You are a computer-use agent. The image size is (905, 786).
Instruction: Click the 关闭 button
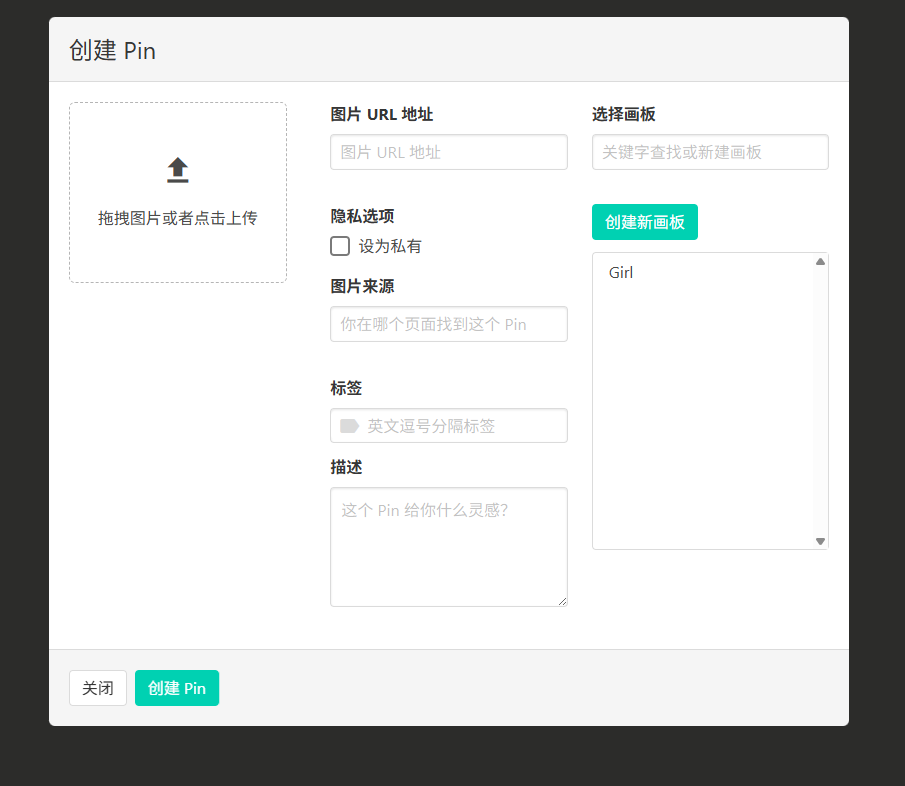(x=98, y=688)
